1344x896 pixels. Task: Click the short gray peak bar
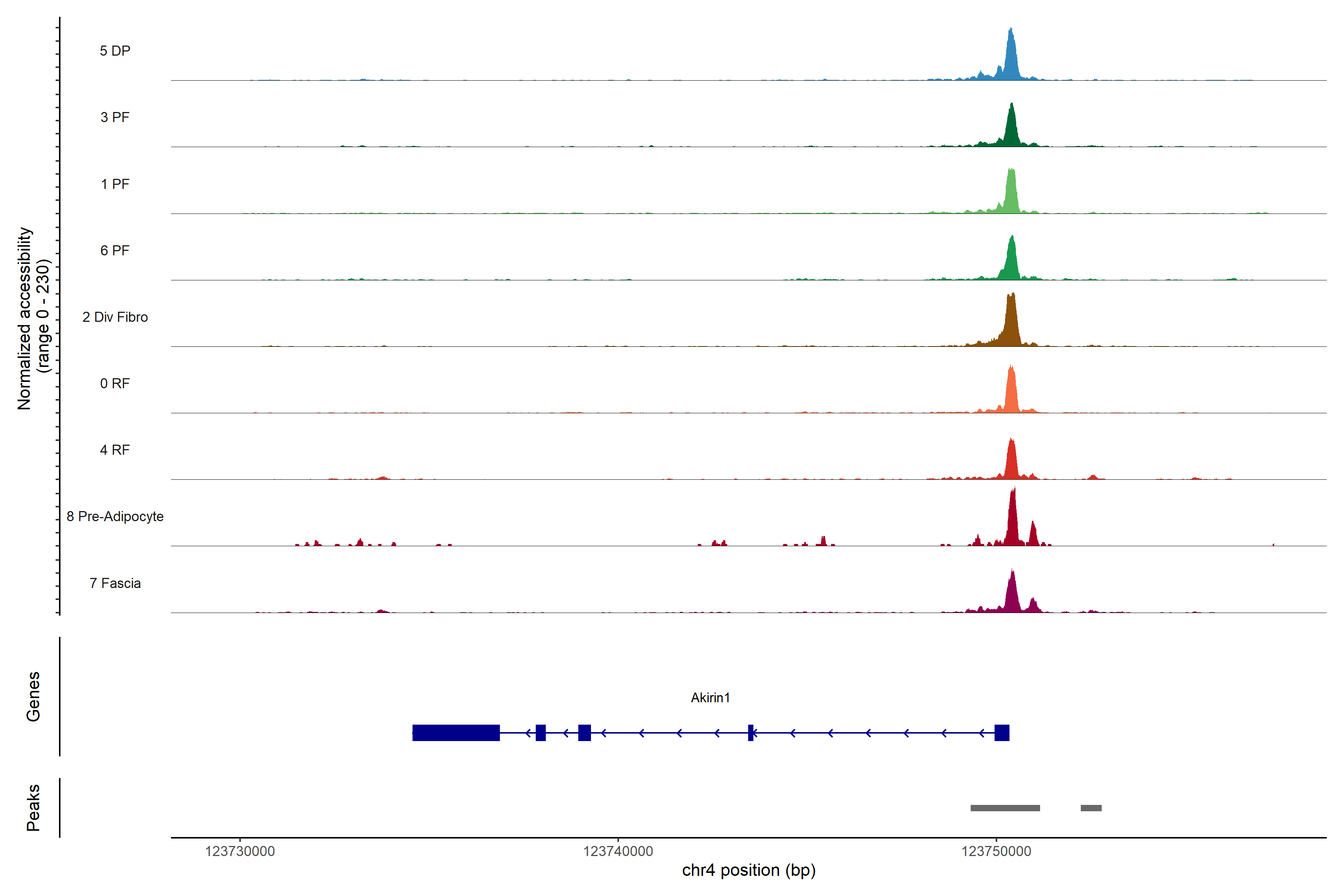pyautogui.click(x=1091, y=808)
